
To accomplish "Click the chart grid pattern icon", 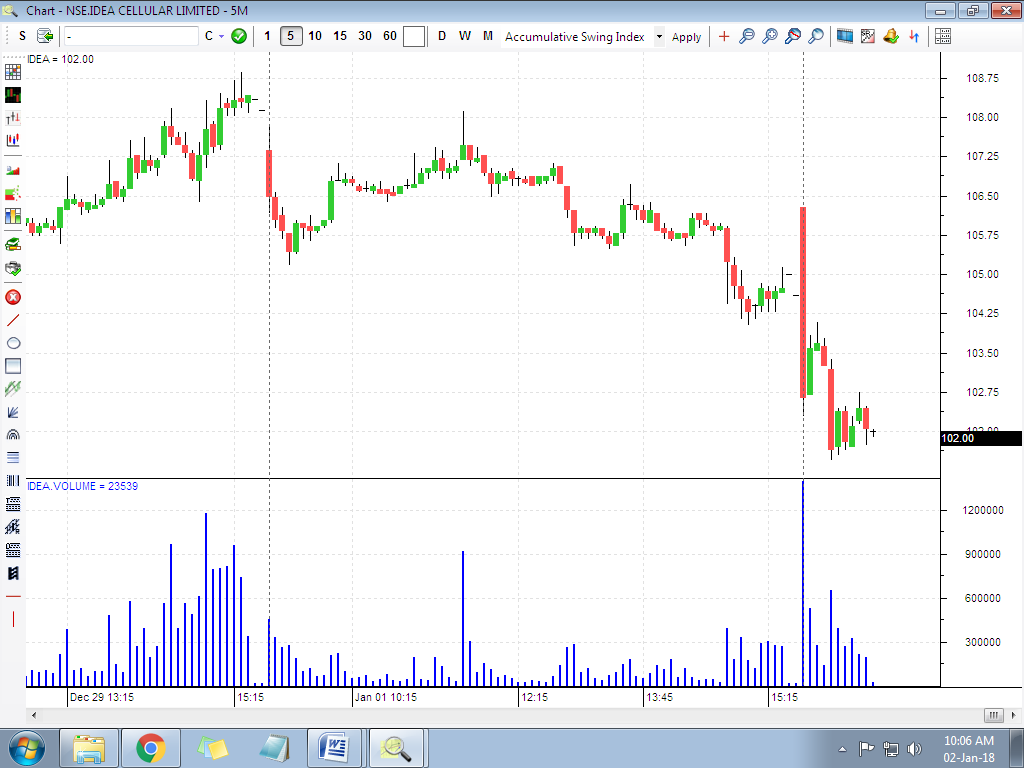I will [867, 37].
